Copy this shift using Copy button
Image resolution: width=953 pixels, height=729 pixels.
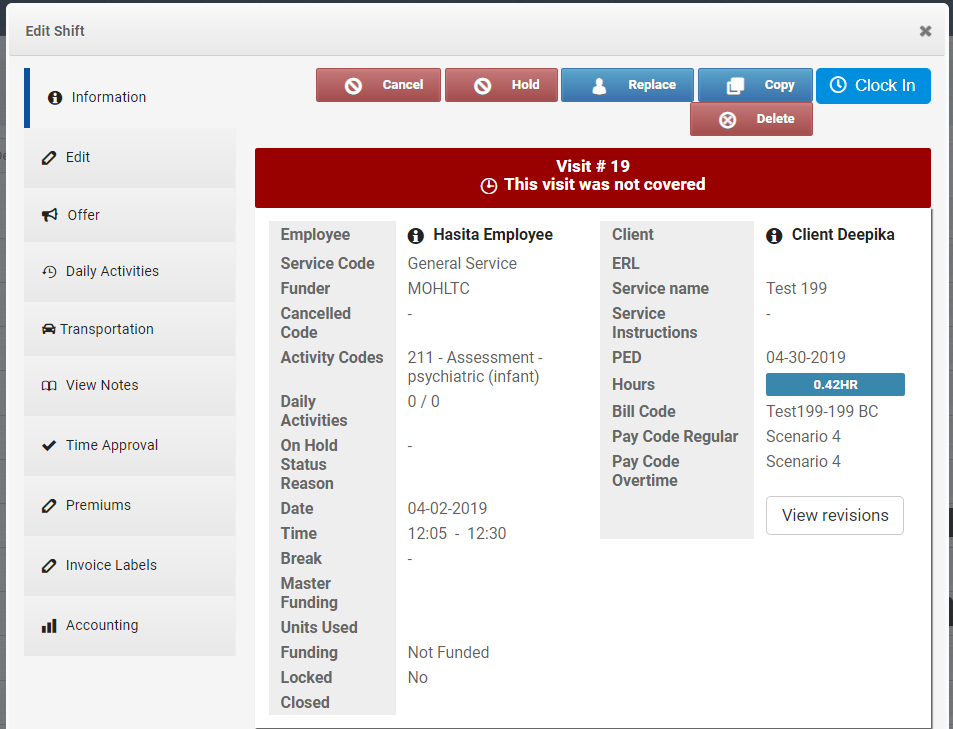[x=755, y=85]
